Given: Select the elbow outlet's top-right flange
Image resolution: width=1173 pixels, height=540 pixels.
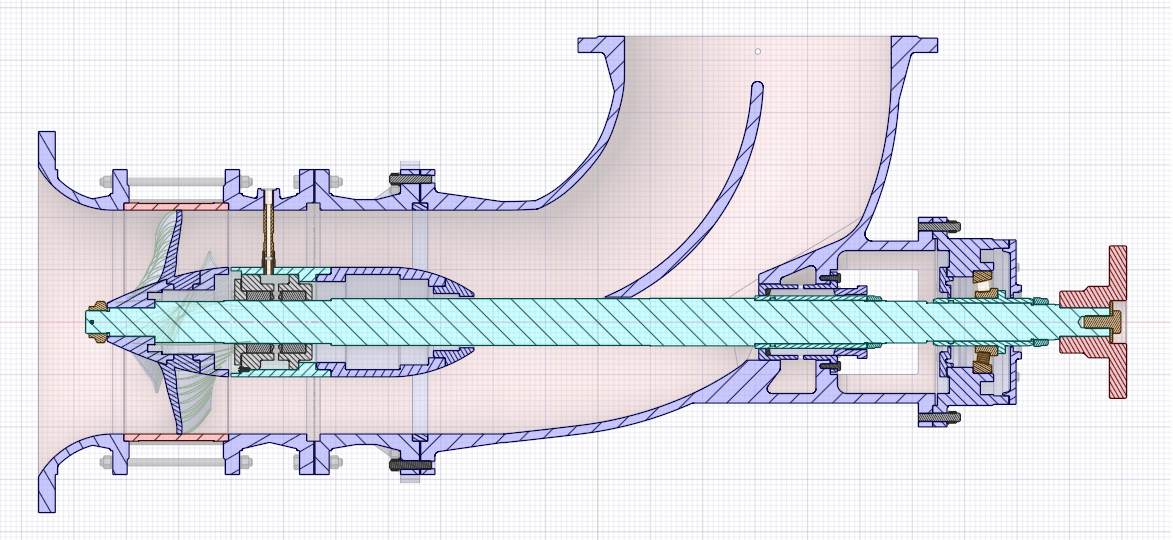Looking at the screenshot, I should (x=915, y=46).
